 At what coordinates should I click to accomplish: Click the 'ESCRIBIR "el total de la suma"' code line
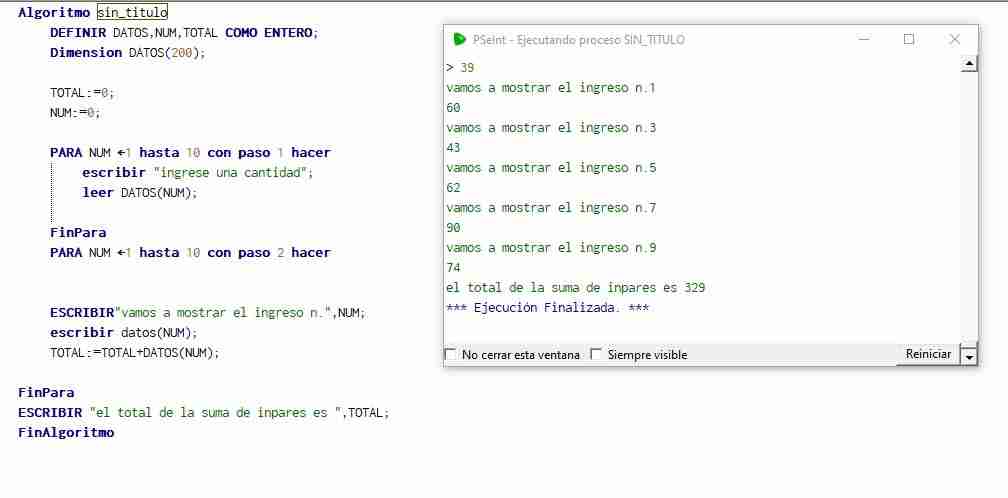tap(204, 413)
